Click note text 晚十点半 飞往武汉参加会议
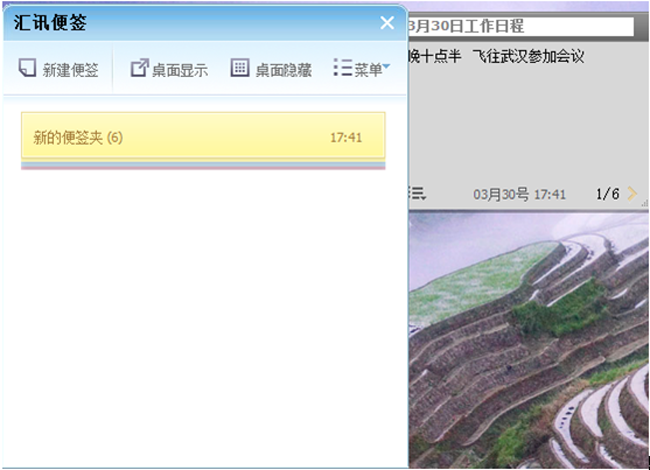 tap(496, 56)
